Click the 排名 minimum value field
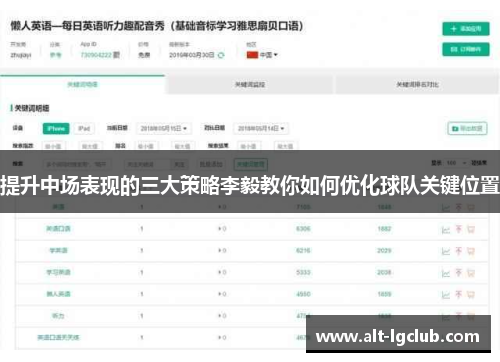This screenshot has width=500, height=362. coord(146,146)
